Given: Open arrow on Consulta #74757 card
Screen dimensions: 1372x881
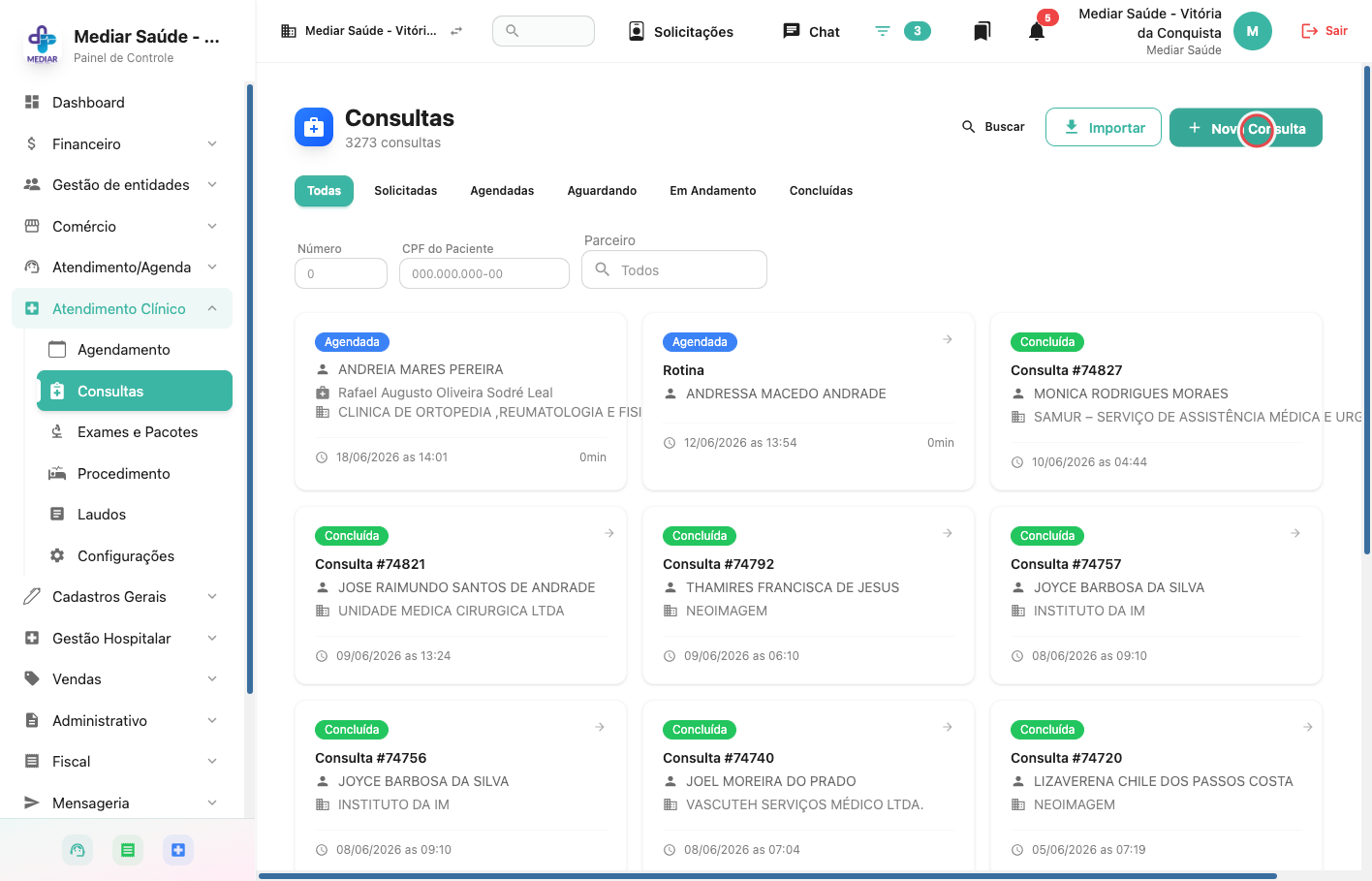Looking at the screenshot, I should (x=1295, y=533).
